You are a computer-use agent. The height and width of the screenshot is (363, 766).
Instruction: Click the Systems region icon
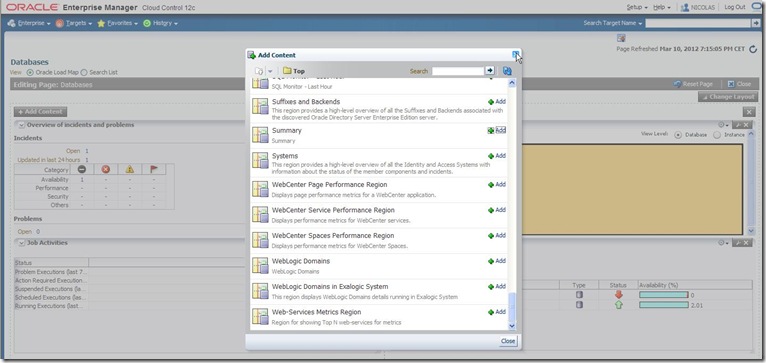260,161
